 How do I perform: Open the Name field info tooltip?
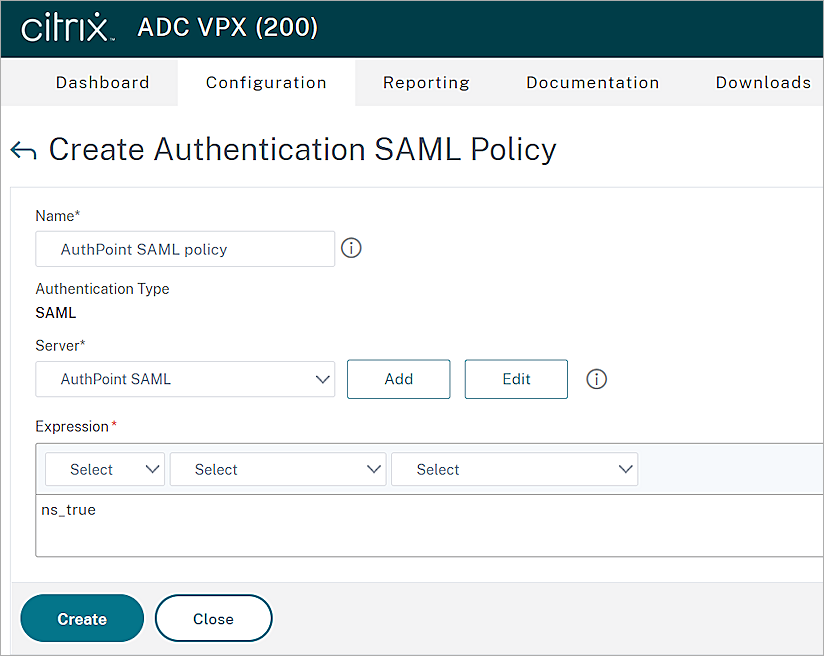click(350, 247)
